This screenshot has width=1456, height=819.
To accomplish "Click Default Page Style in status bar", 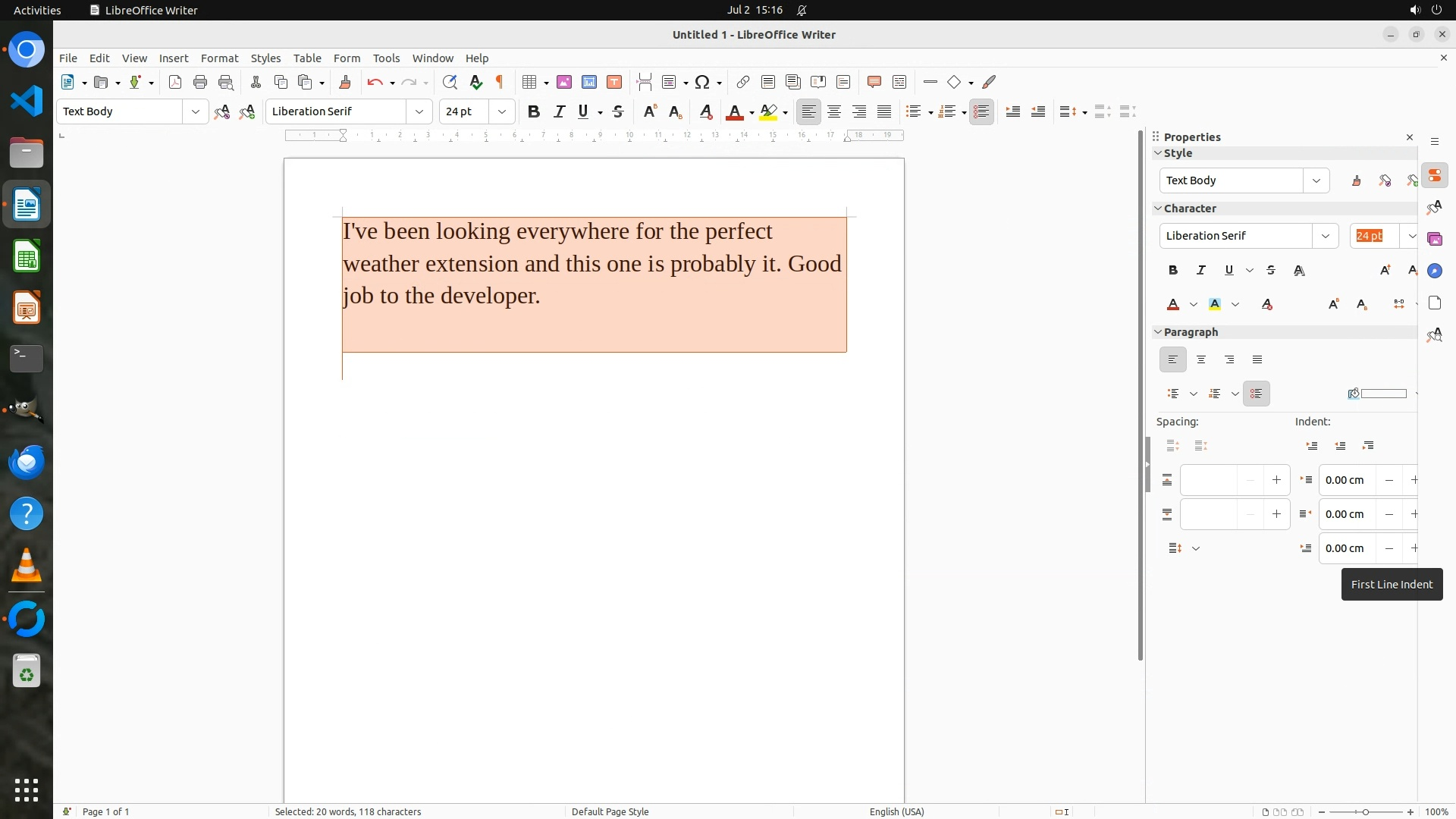I will (610, 811).
